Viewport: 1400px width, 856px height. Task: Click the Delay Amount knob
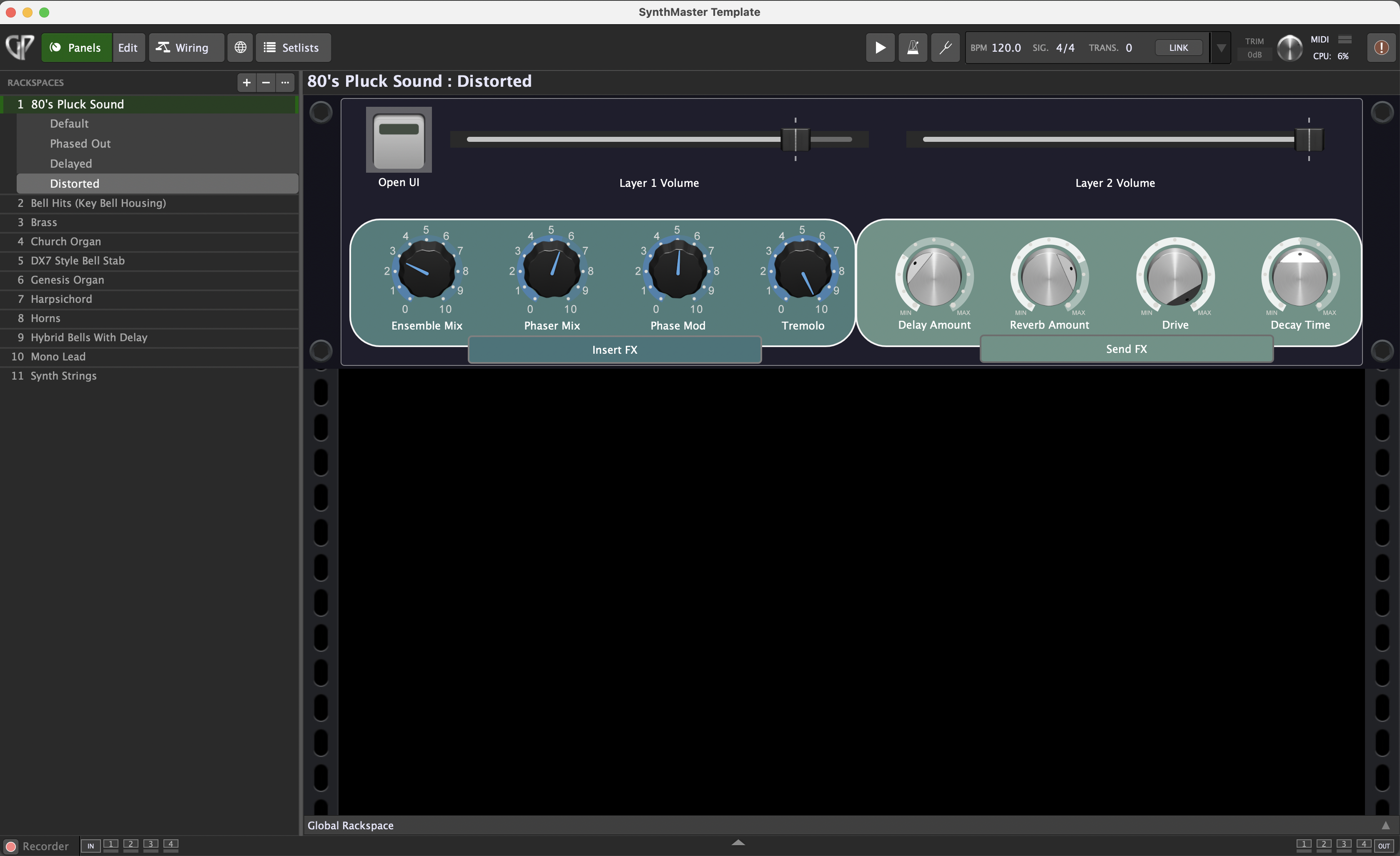point(934,277)
